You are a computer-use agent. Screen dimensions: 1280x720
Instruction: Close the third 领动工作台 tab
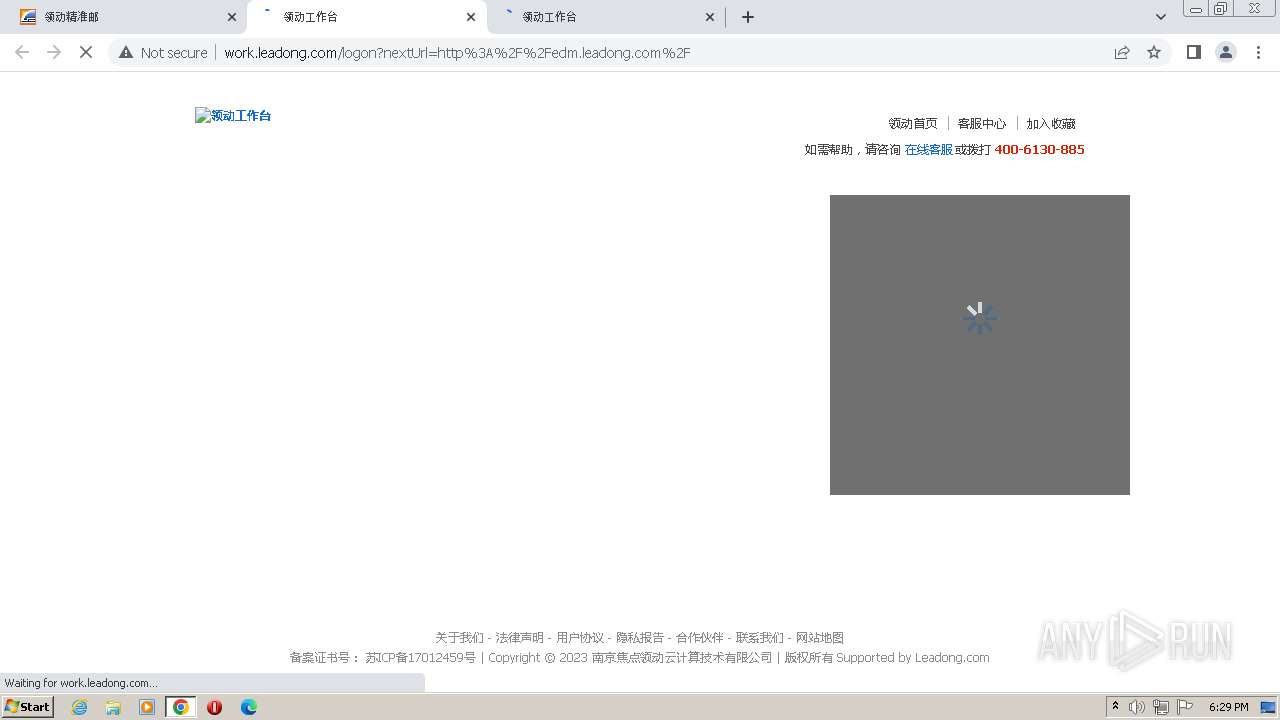point(710,17)
